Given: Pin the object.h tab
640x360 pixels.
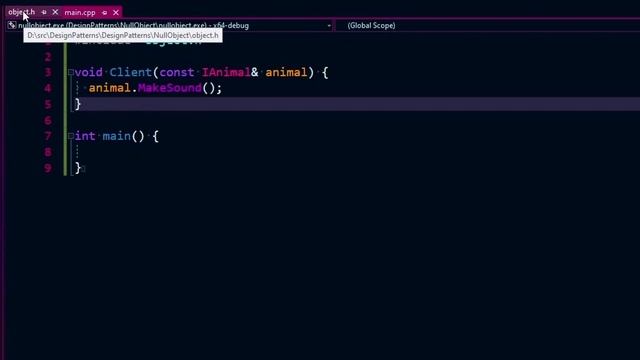Looking at the screenshot, I should (x=44, y=12).
